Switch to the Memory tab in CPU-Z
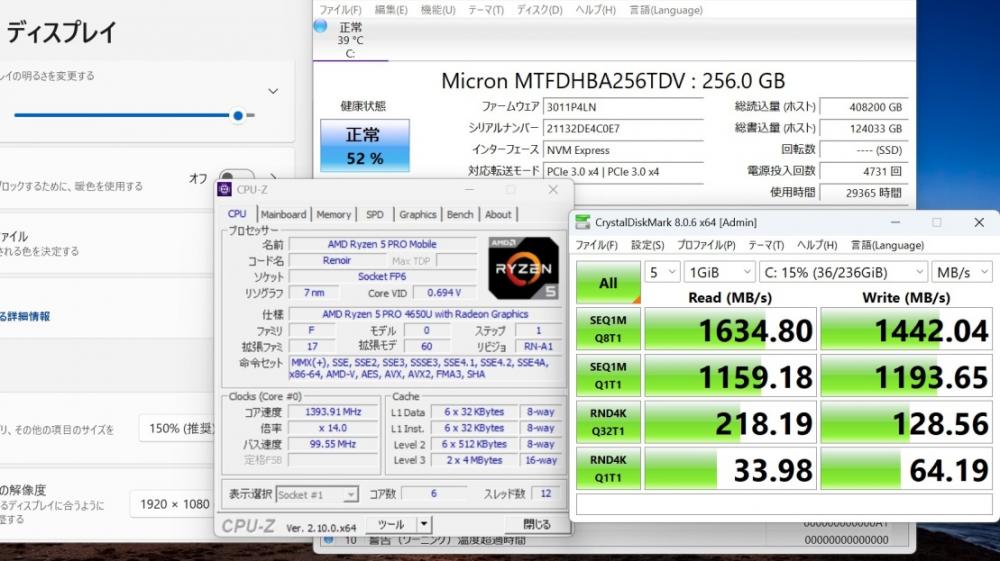1000x561 pixels. pos(334,214)
